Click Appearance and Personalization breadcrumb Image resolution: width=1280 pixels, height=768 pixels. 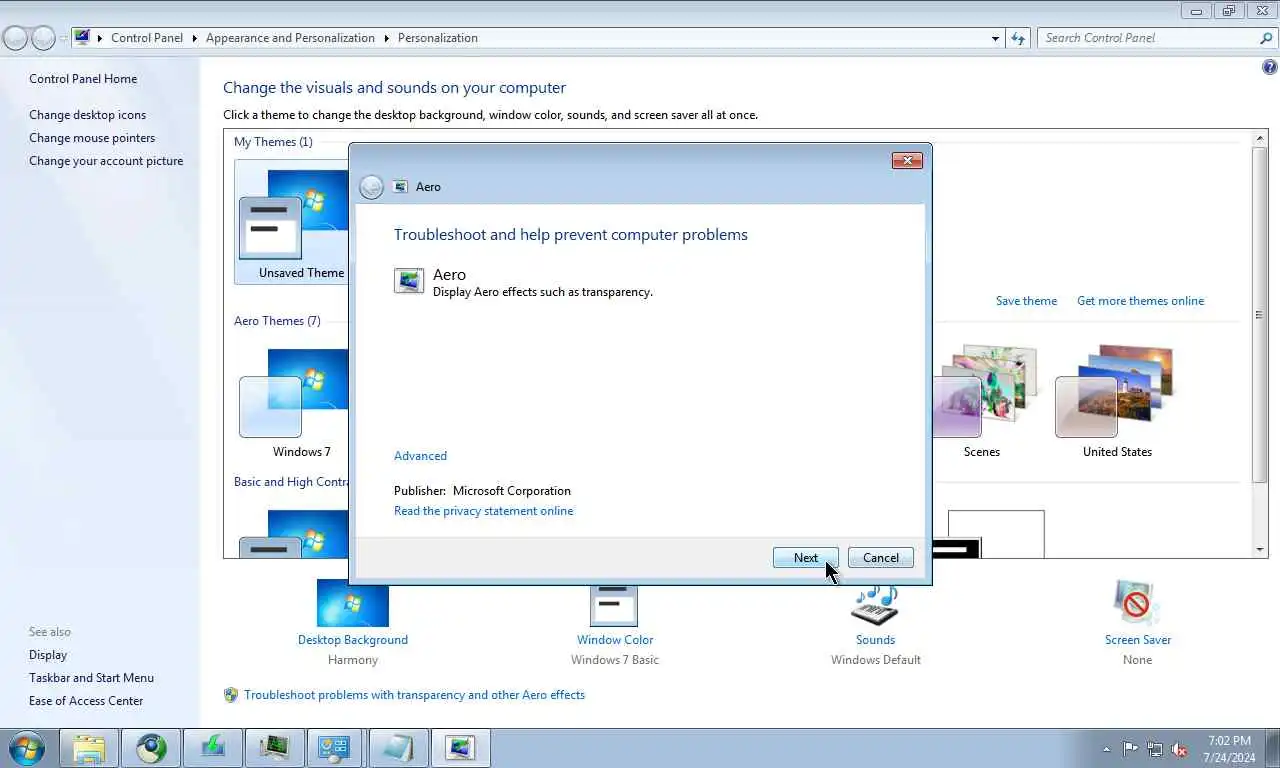(x=290, y=38)
